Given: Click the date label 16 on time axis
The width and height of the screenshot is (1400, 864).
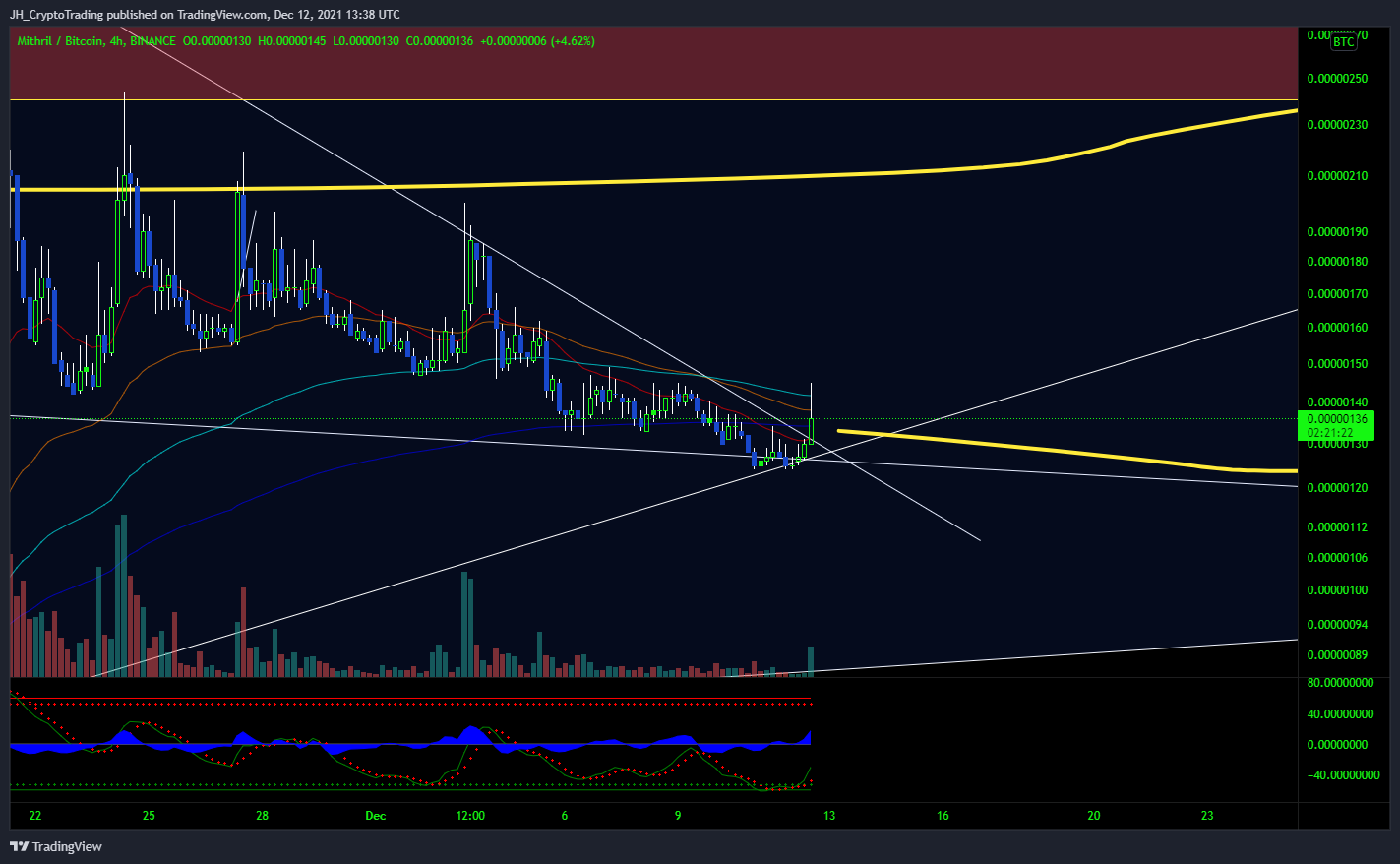Looking at the screenshot, I should [x=943, y=816].
